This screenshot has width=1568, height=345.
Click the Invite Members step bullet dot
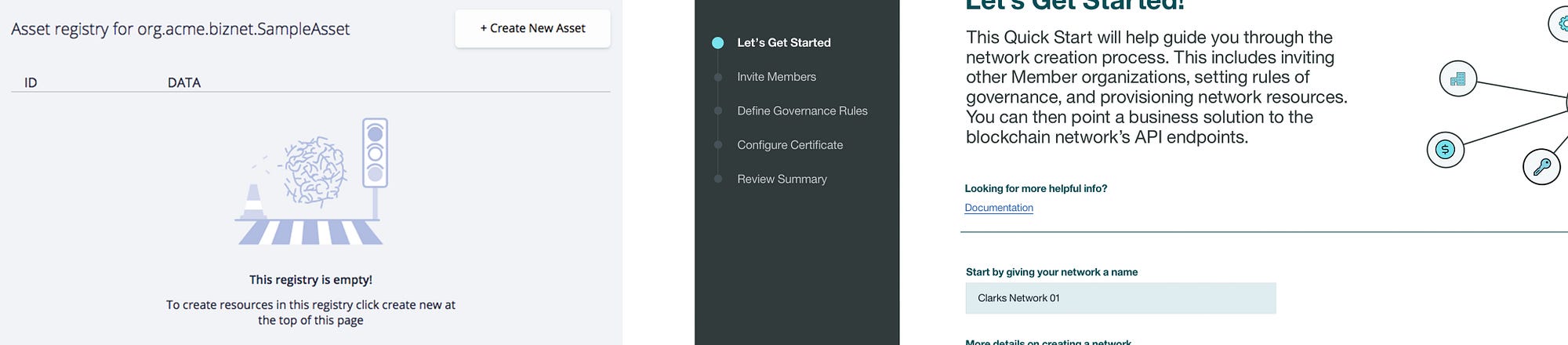tap(717, 77)
